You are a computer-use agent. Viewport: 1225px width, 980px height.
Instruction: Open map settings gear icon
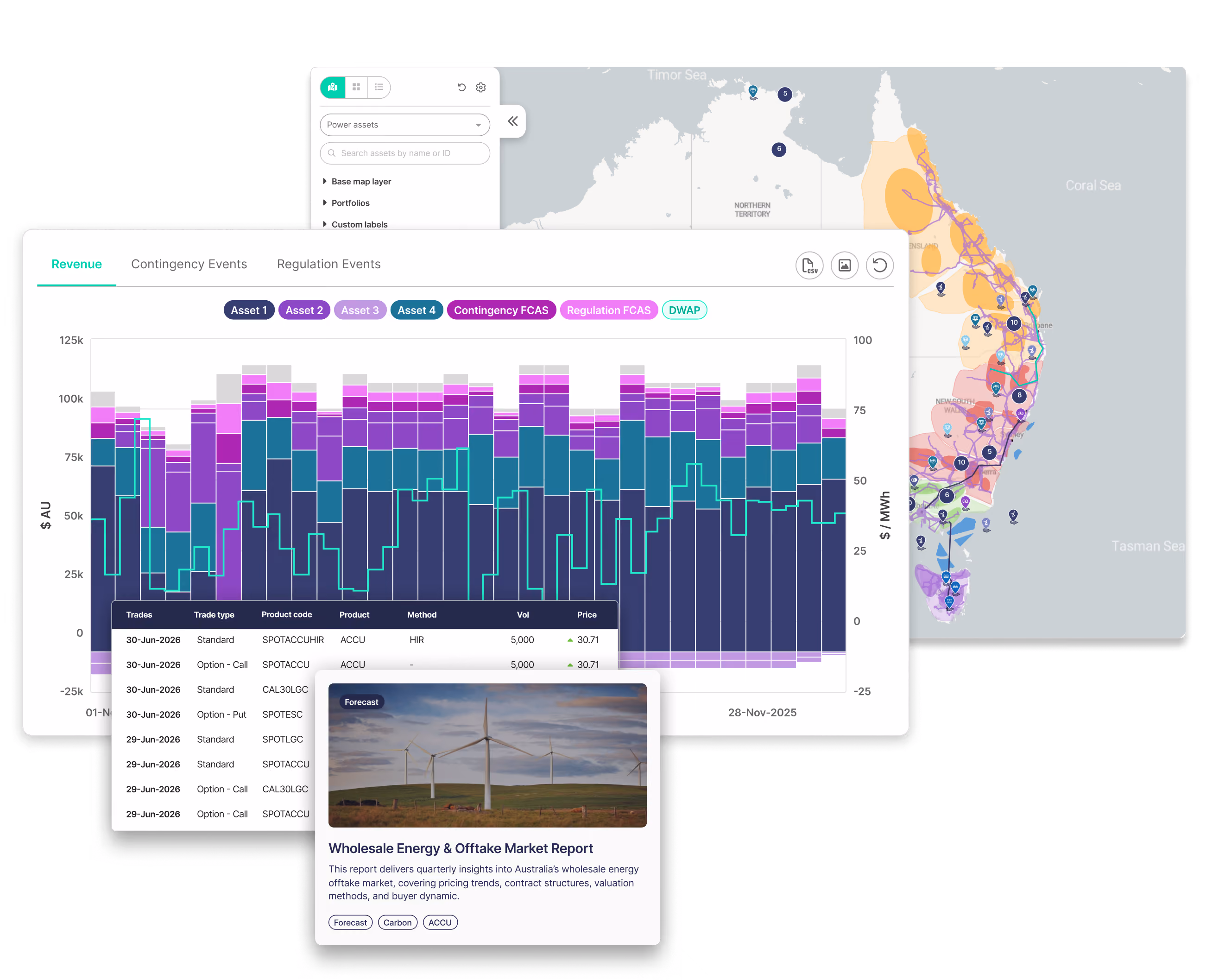click(480, 87)
